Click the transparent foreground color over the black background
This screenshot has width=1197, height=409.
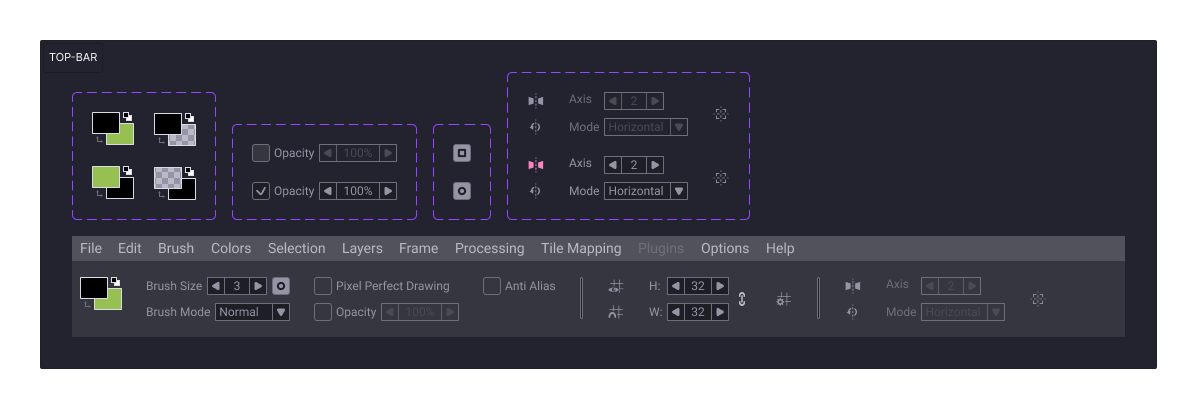[x=167, y=176]
